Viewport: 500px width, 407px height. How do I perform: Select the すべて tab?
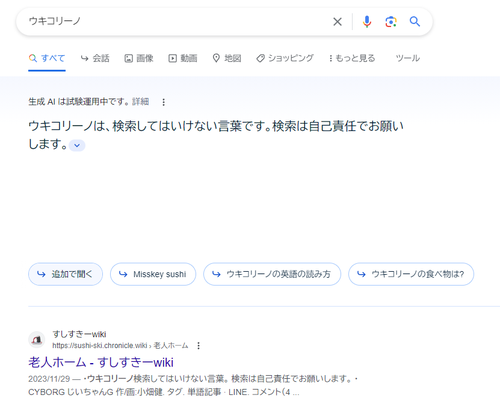tap(47, 58)
